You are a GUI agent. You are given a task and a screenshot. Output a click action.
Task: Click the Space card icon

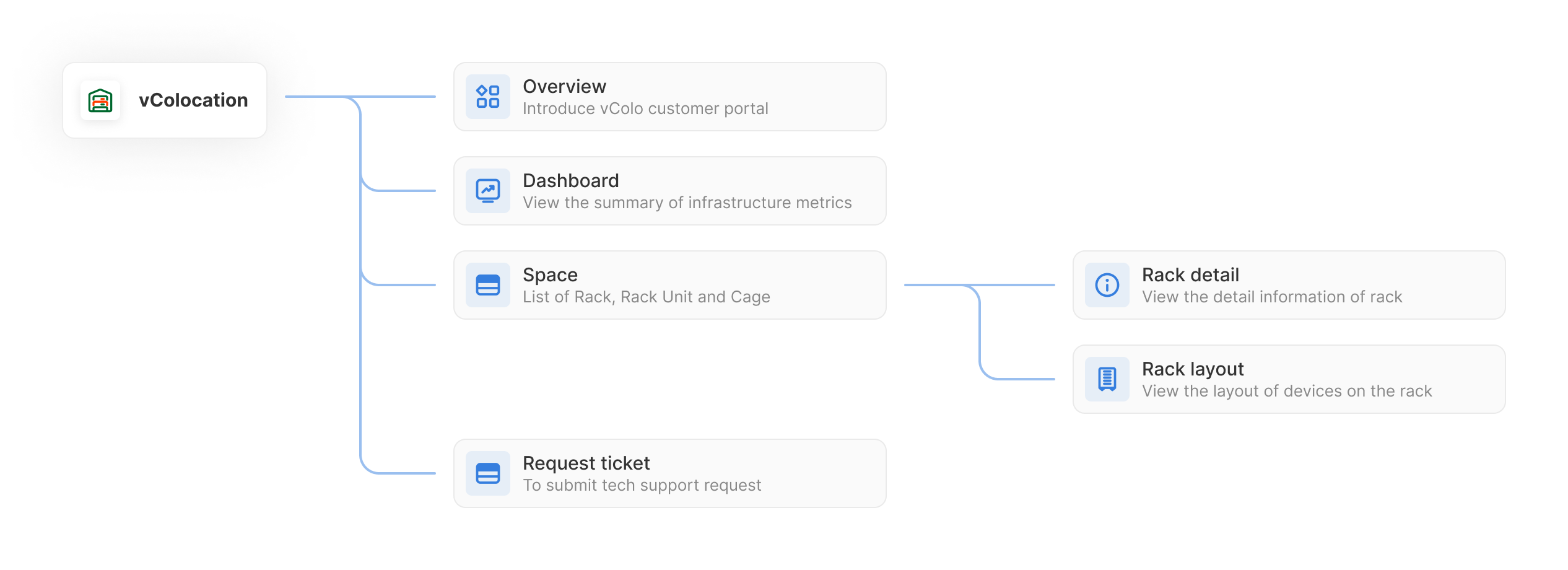pos(488,285)
